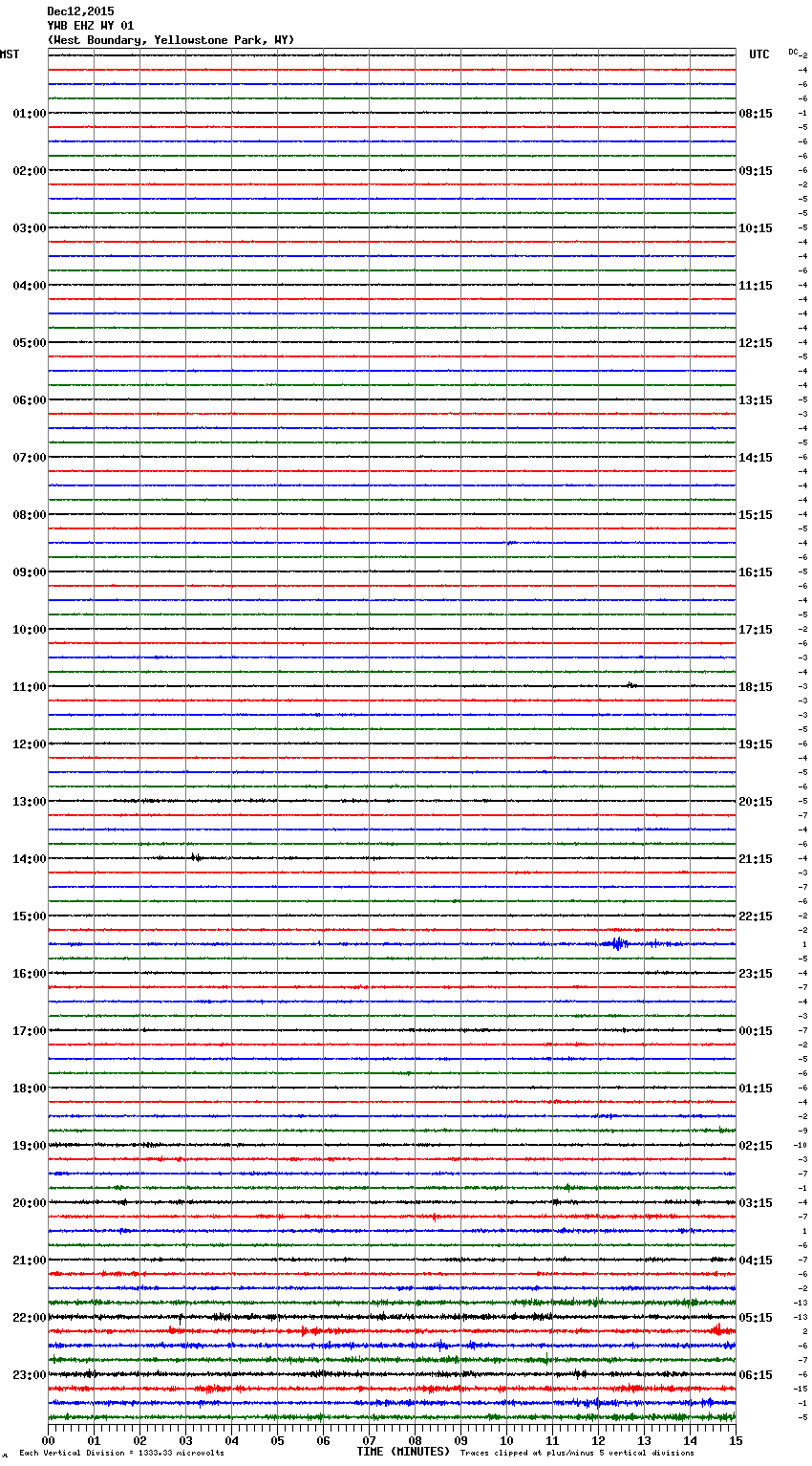Click the 05 minute tick label on bottom axis

tap(277, 1440)
